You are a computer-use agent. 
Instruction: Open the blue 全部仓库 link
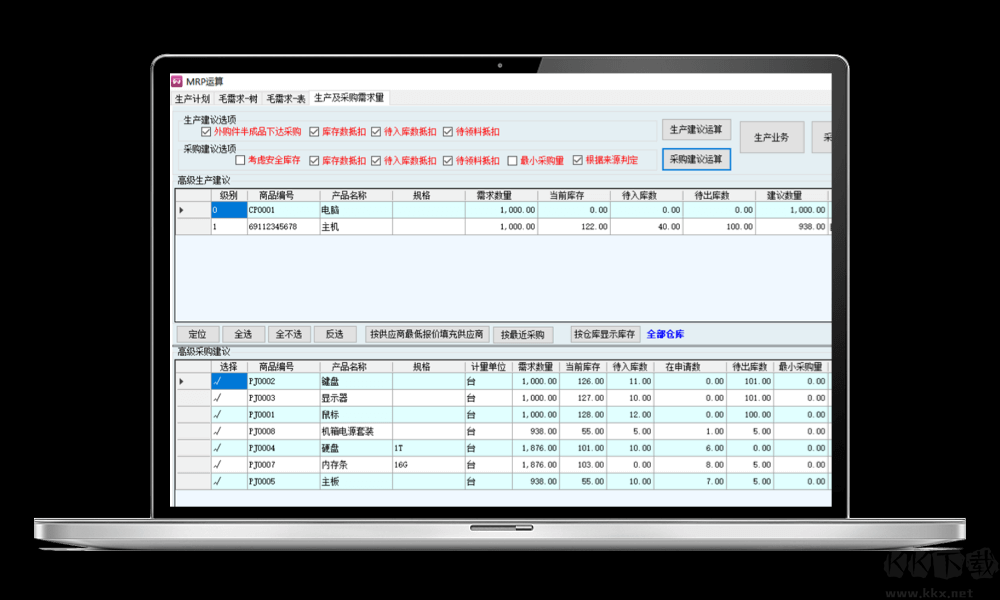point(665,334)
